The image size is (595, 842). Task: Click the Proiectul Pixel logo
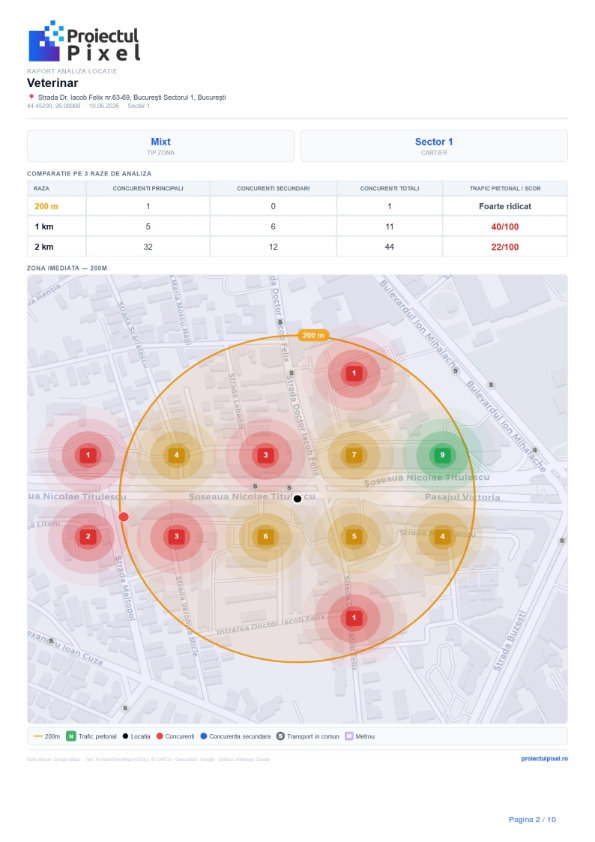coord(84,41)
